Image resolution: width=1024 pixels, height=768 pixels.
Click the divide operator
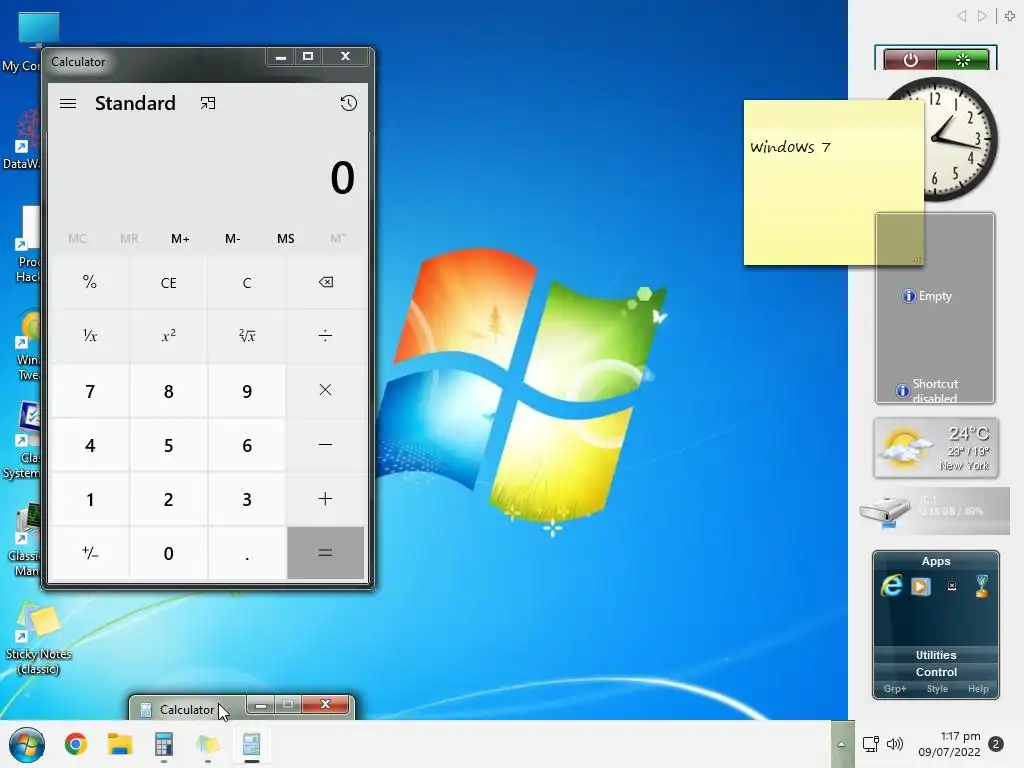[325, 336]
